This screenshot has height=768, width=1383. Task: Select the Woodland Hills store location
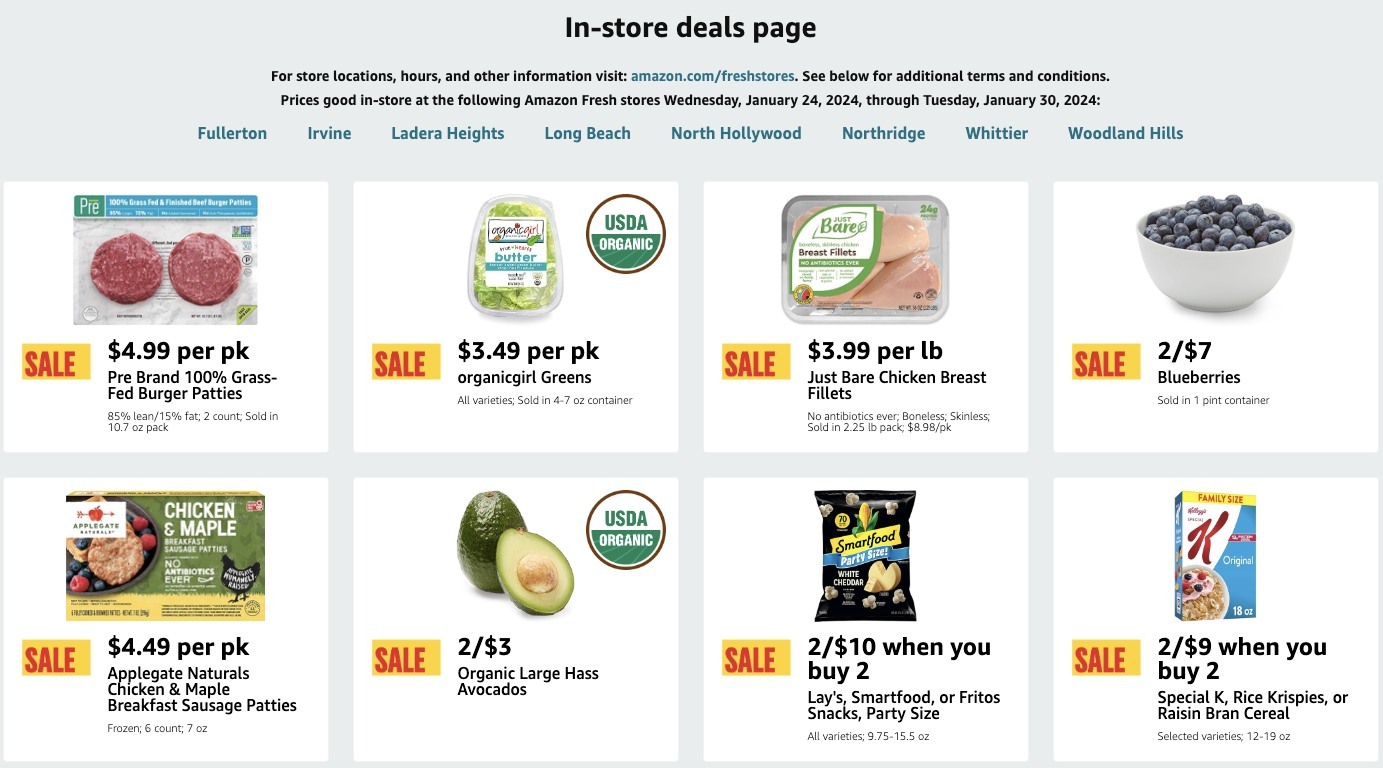(x=1124, y=132)
